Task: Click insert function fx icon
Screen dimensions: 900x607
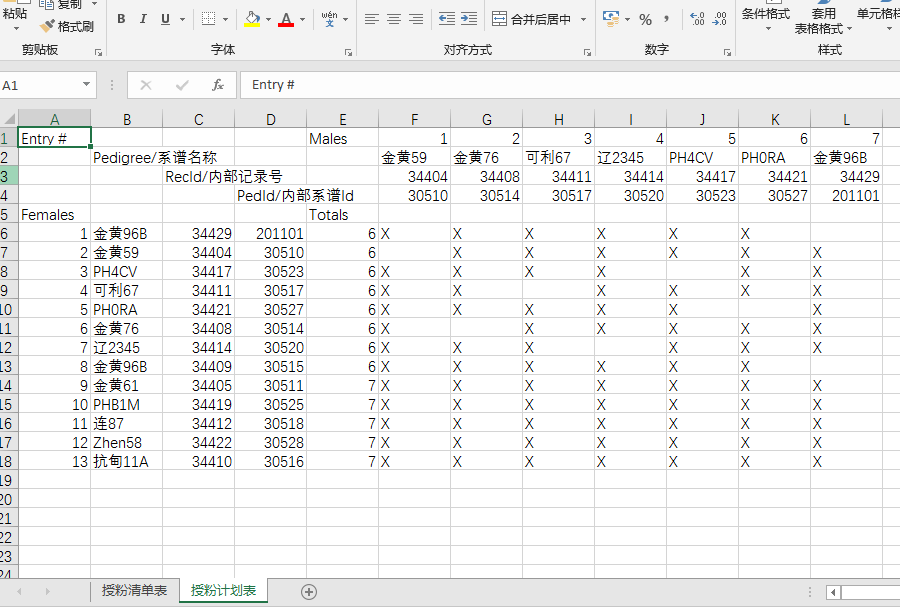Action: coord(218,85)
